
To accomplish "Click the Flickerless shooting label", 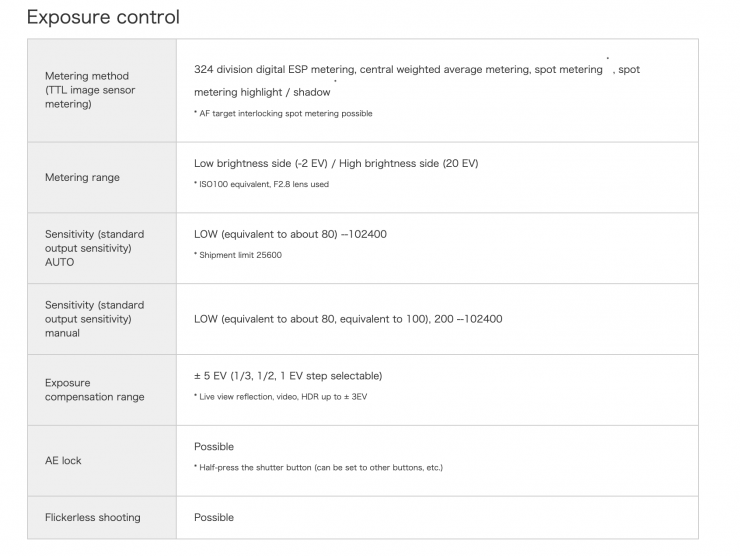I will [x=92, y=518].
